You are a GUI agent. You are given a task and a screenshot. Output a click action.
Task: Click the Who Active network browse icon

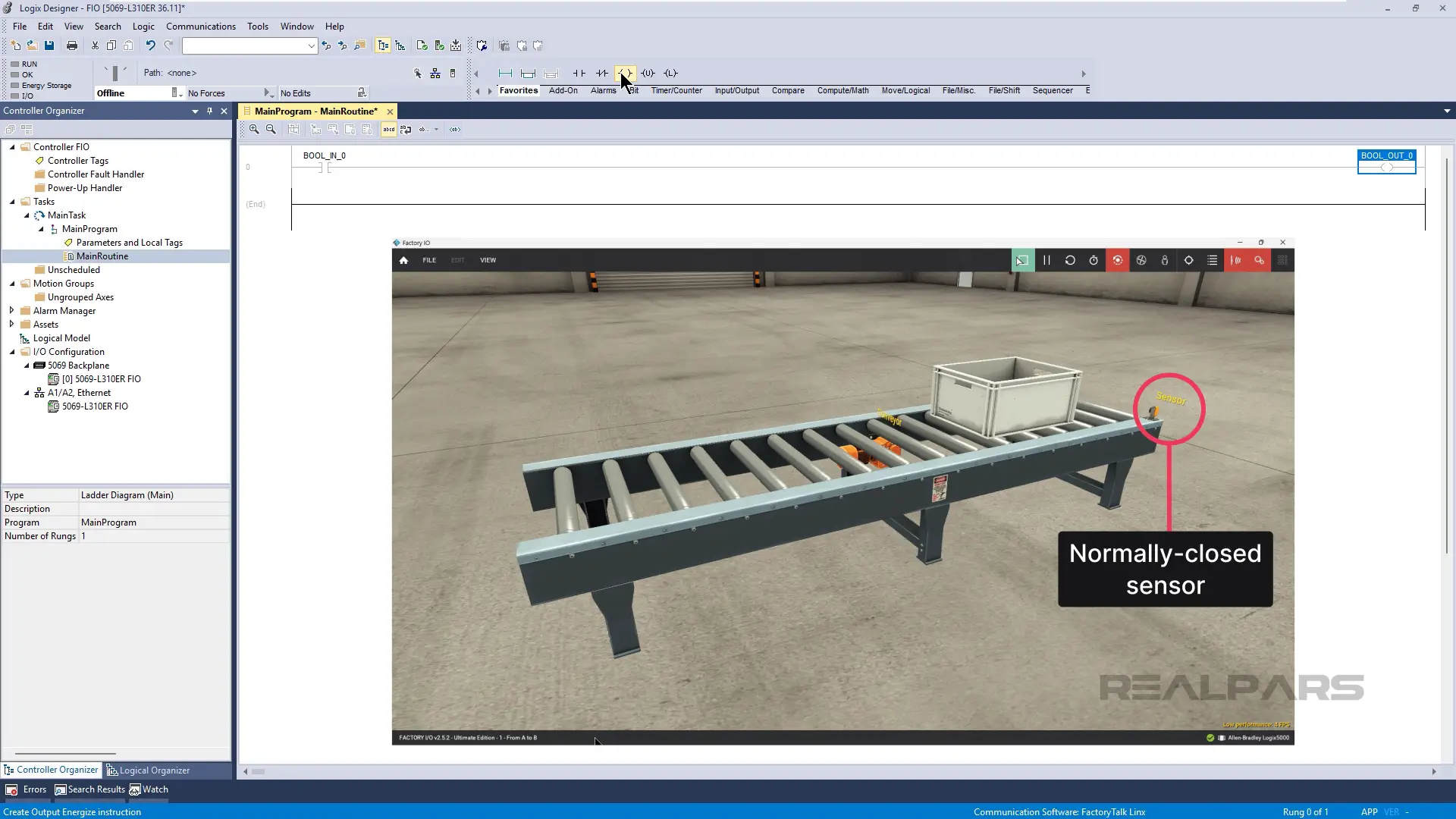(x=435, y=74)
